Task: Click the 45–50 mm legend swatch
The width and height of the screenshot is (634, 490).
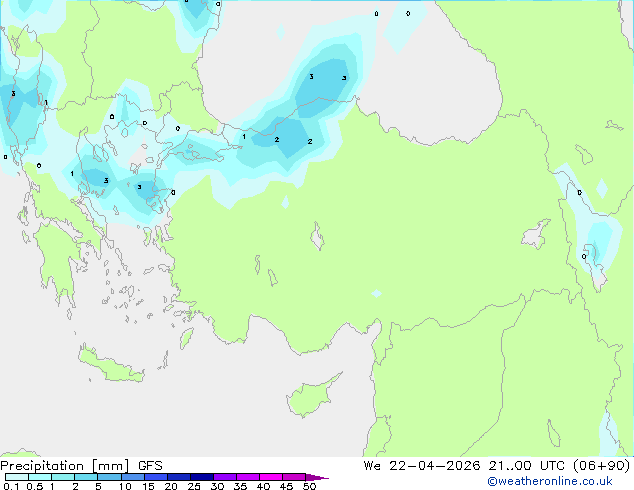Action: pyautogui.click(x=294, y=477)
